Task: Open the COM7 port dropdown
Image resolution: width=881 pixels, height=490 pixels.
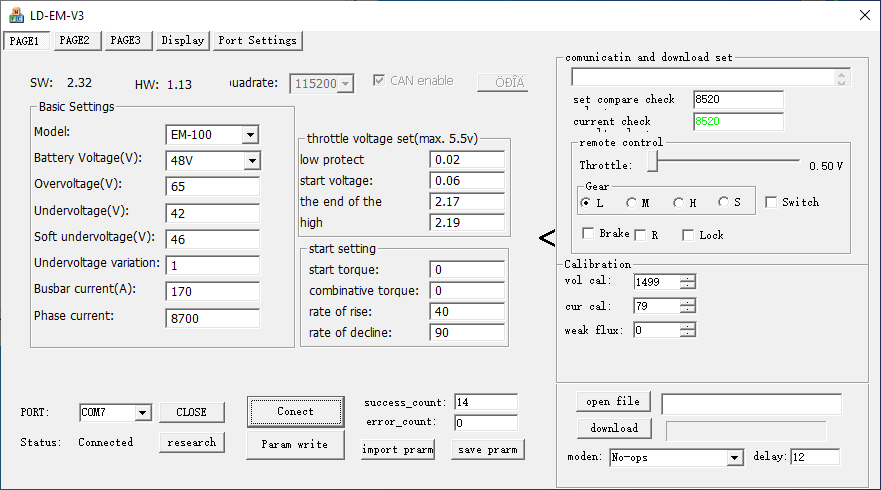Action: click(x=141, y=412)
